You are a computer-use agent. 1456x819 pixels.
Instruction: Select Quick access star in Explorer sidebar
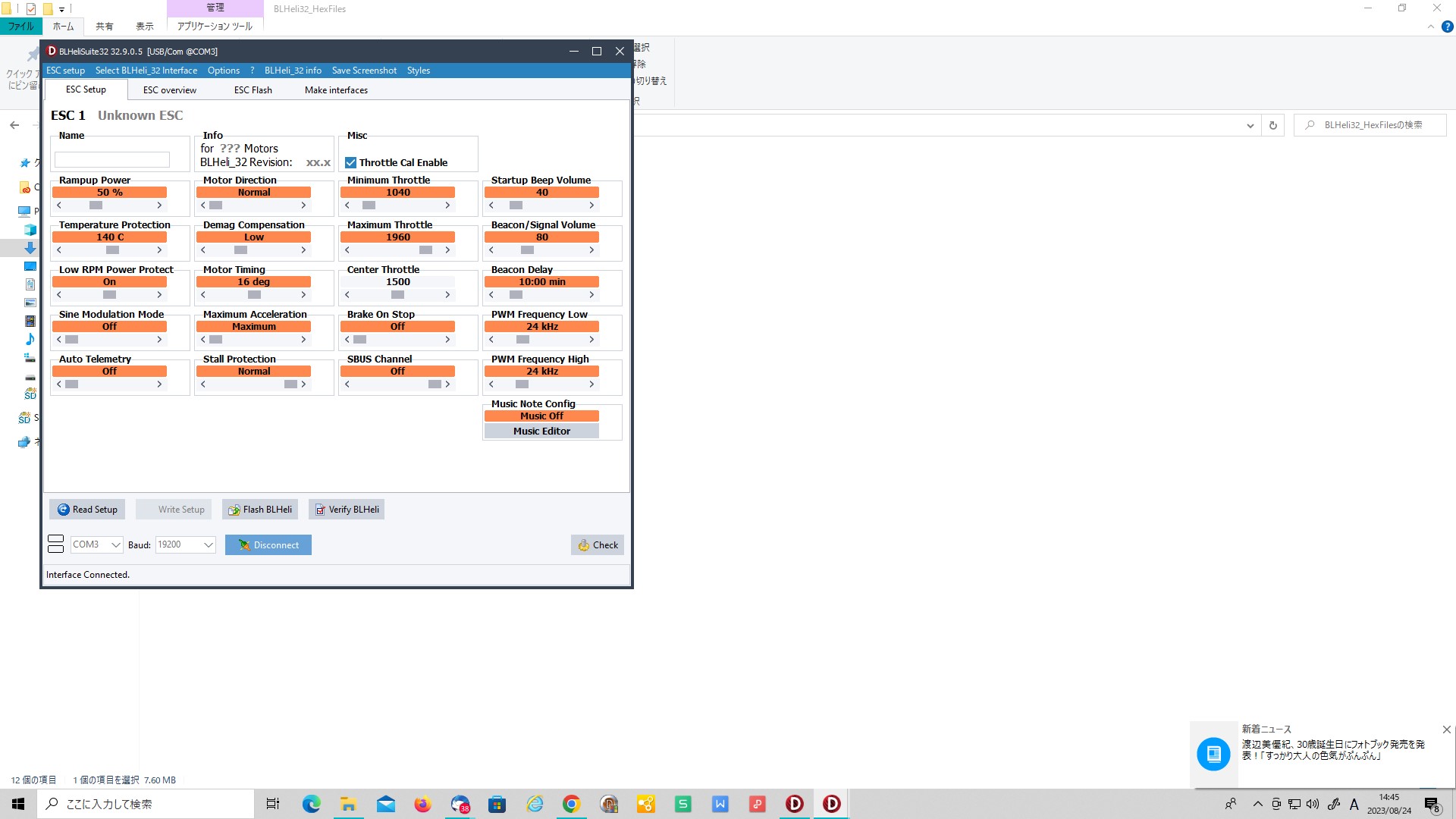(25, 163)
